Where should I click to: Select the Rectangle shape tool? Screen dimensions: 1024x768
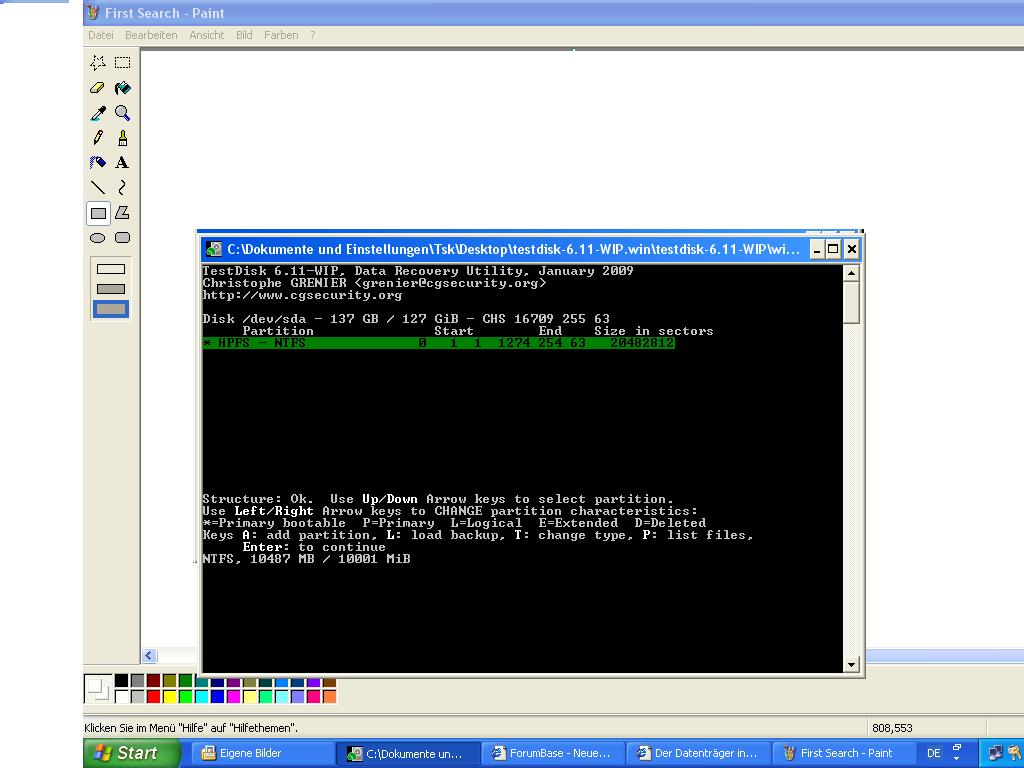(x=98, y=213)
